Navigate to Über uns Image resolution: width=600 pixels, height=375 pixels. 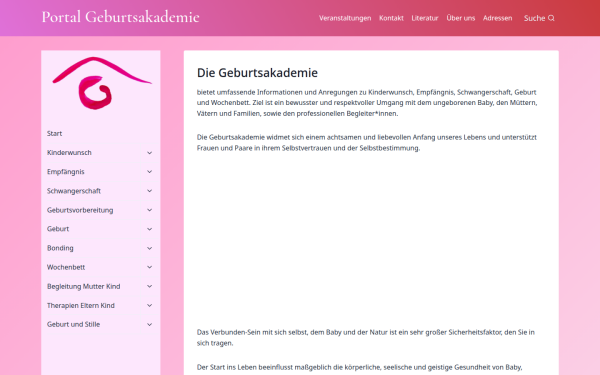(x=461, y=18)
